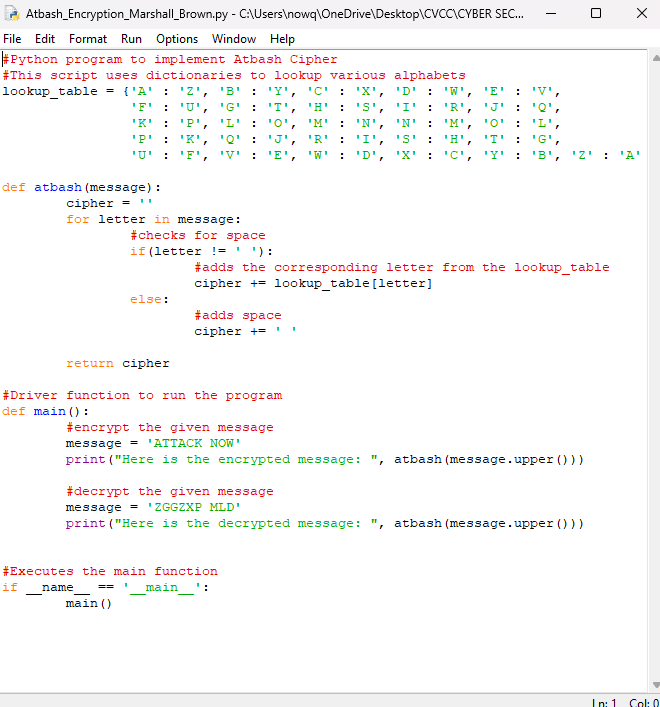Open the Run menu
660x707 pixels.
point(131,39)
